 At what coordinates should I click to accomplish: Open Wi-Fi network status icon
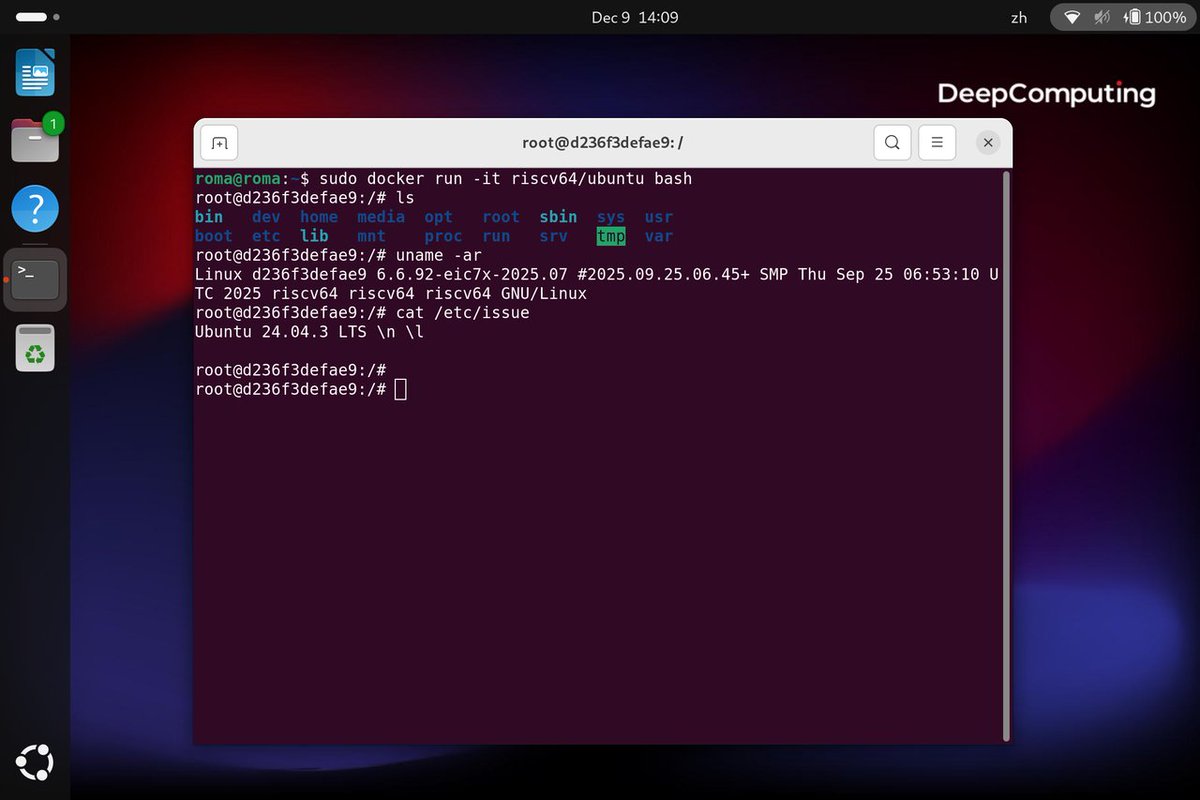tap(1073, 17)
